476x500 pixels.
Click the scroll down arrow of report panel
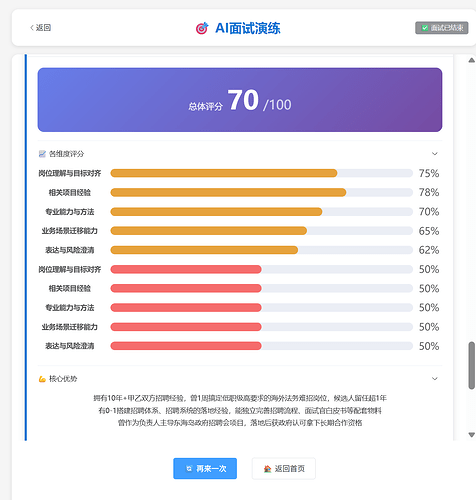point(471,435)
